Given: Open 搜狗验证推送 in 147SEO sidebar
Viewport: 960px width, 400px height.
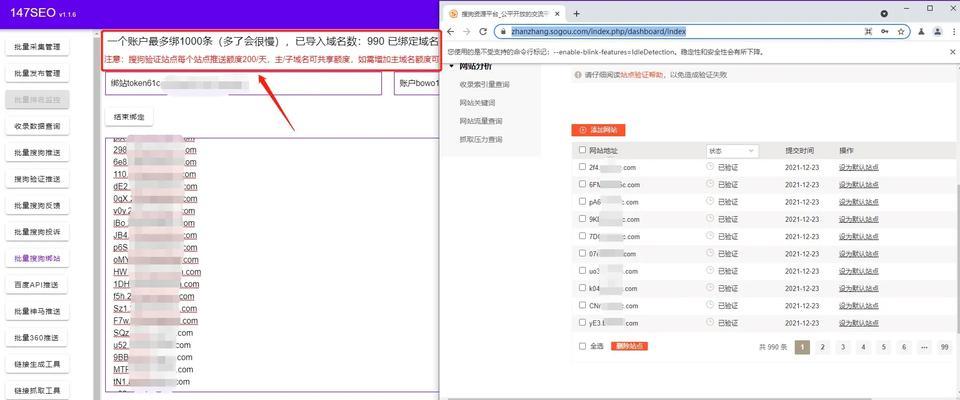Looking at the screenshot, I should (x=37, y=179).
